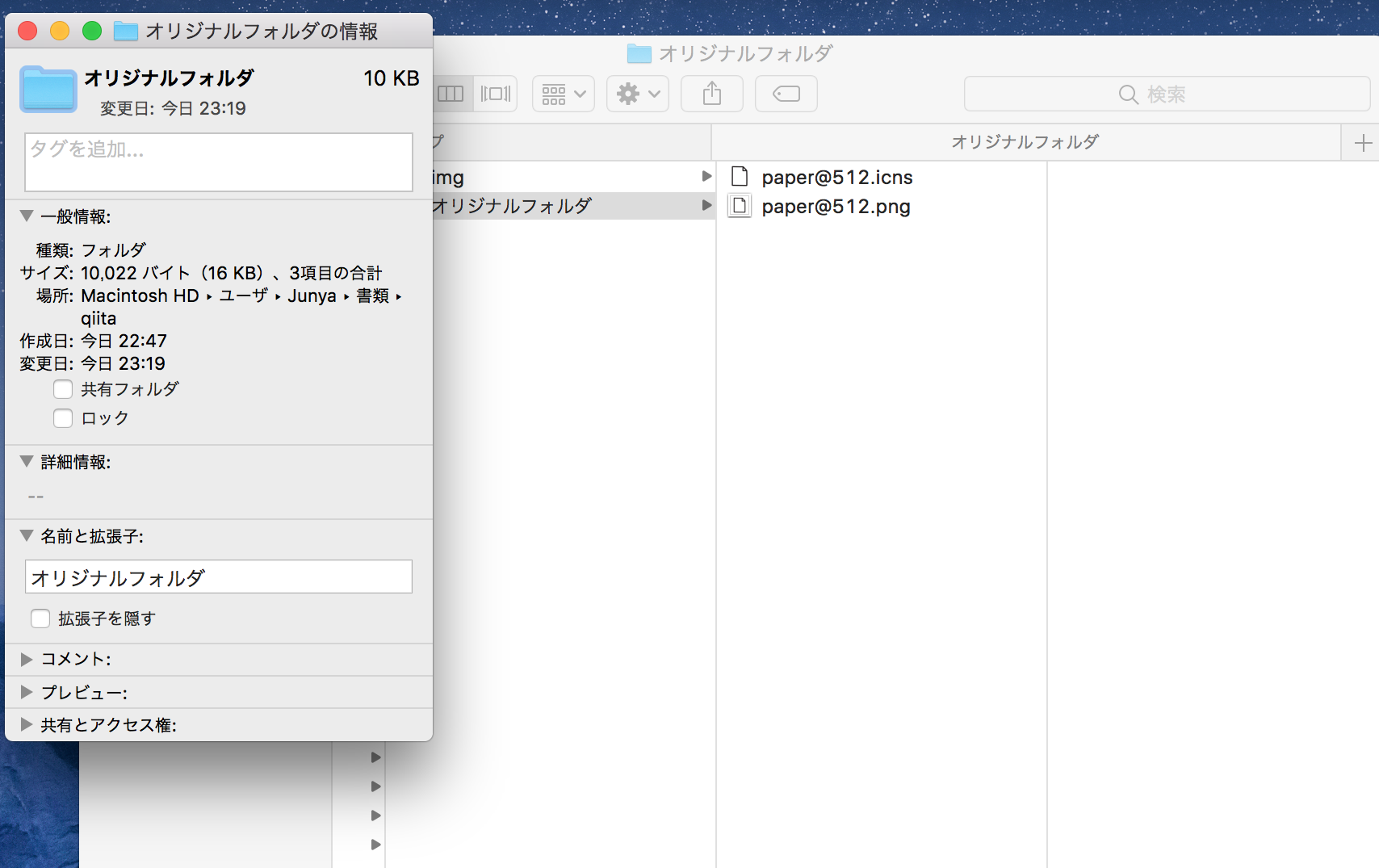Click the tag entry field タグを追加
Image resolution: width=1379 pixels, height=868 pixels.
[219, 162]
